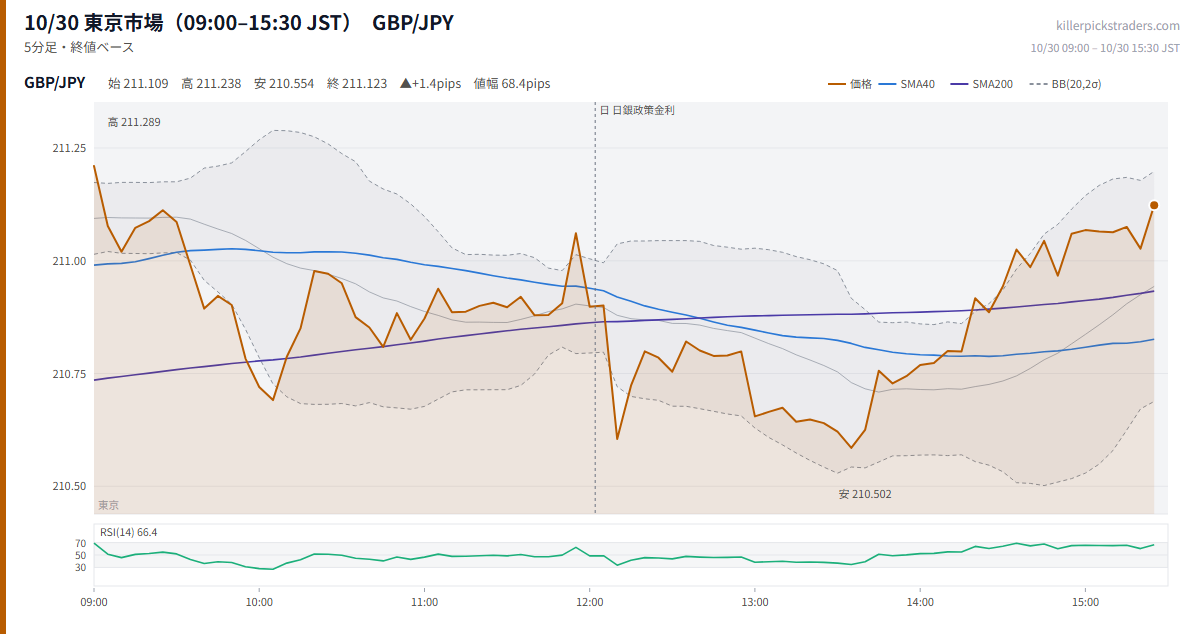The image size is (1200, 634).
Task: Click the RSI 70 level label
Action: [x=81, y=543]
